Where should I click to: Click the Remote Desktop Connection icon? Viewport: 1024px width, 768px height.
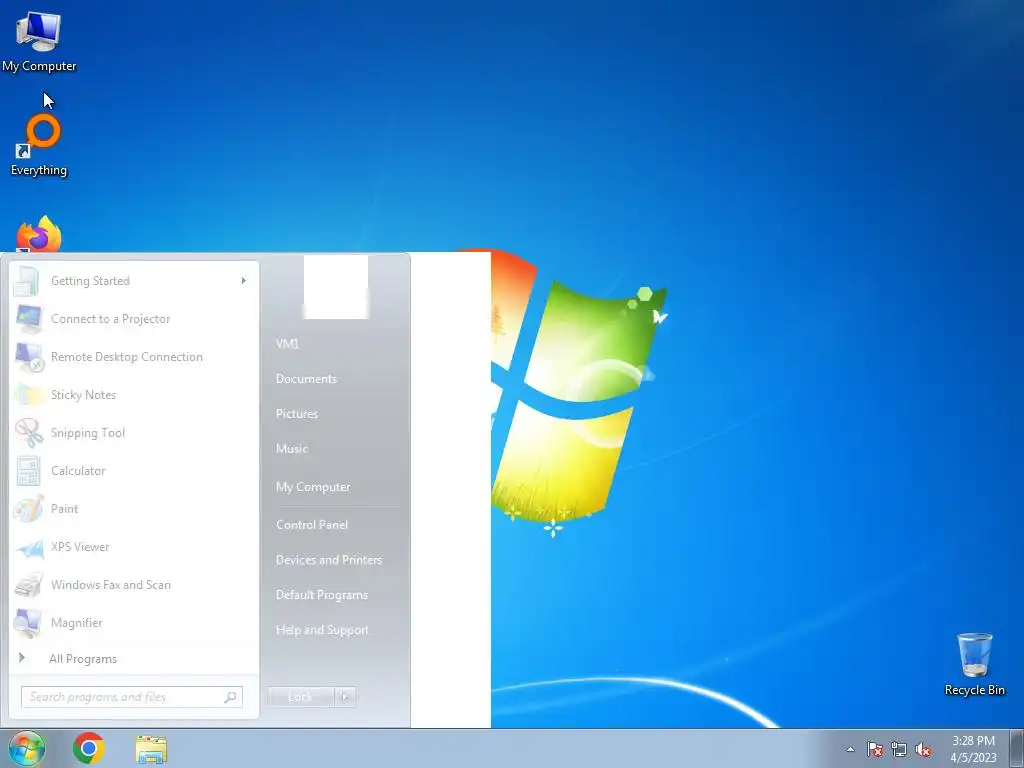tap(29, 357)
